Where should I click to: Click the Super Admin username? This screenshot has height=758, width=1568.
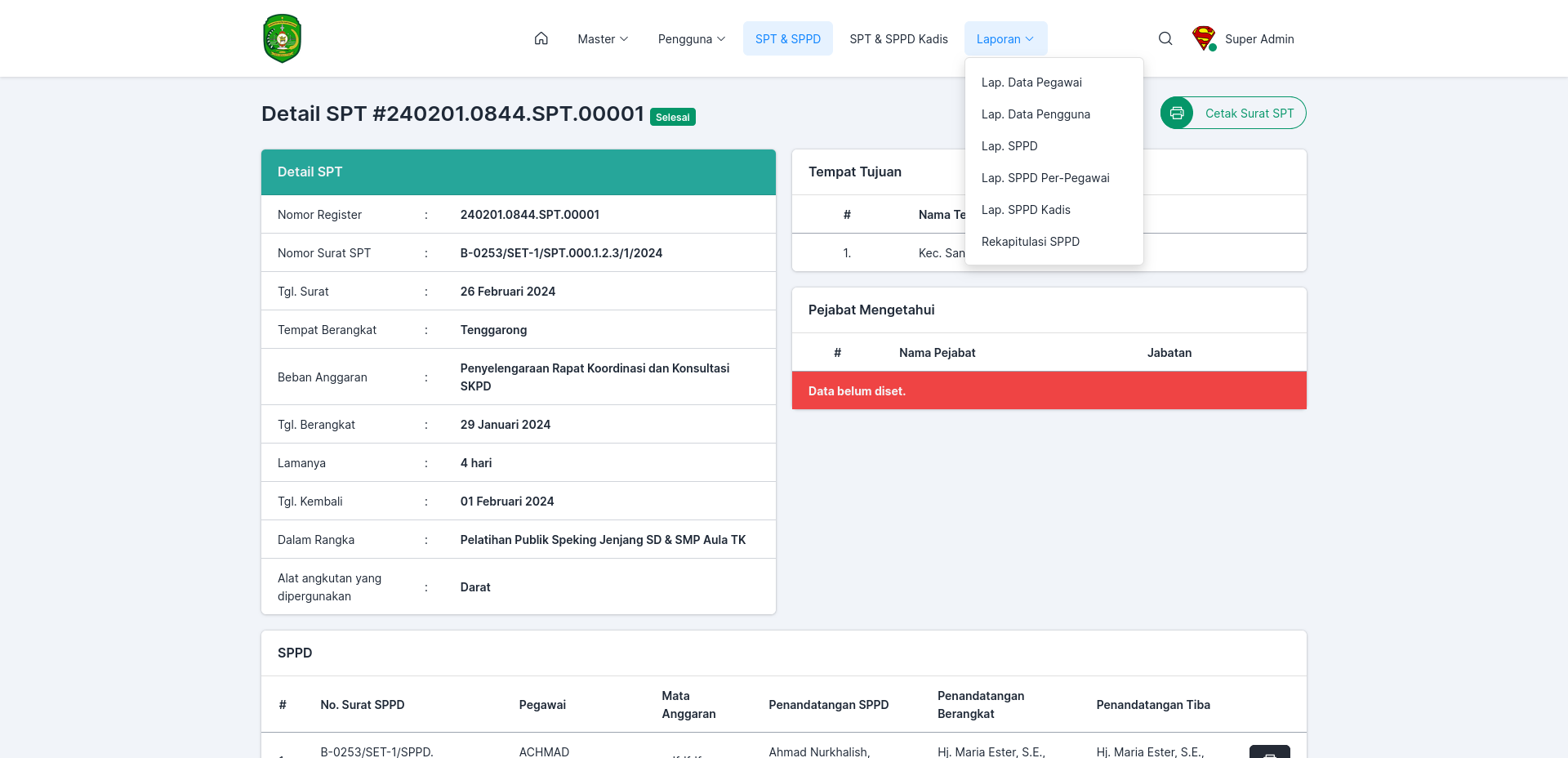pos(1259,39)
